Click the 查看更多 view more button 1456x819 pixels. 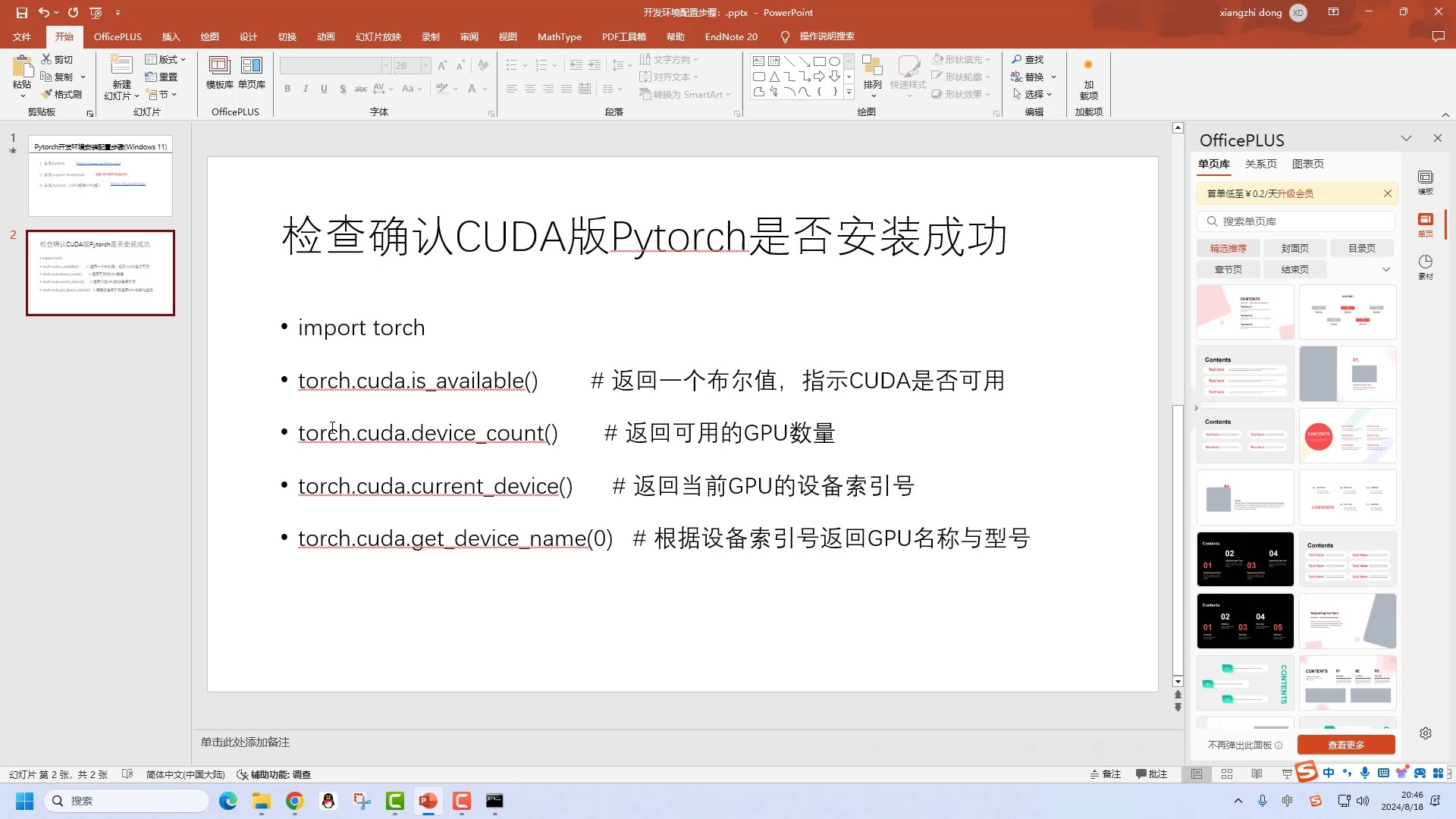coord(1345,745)
